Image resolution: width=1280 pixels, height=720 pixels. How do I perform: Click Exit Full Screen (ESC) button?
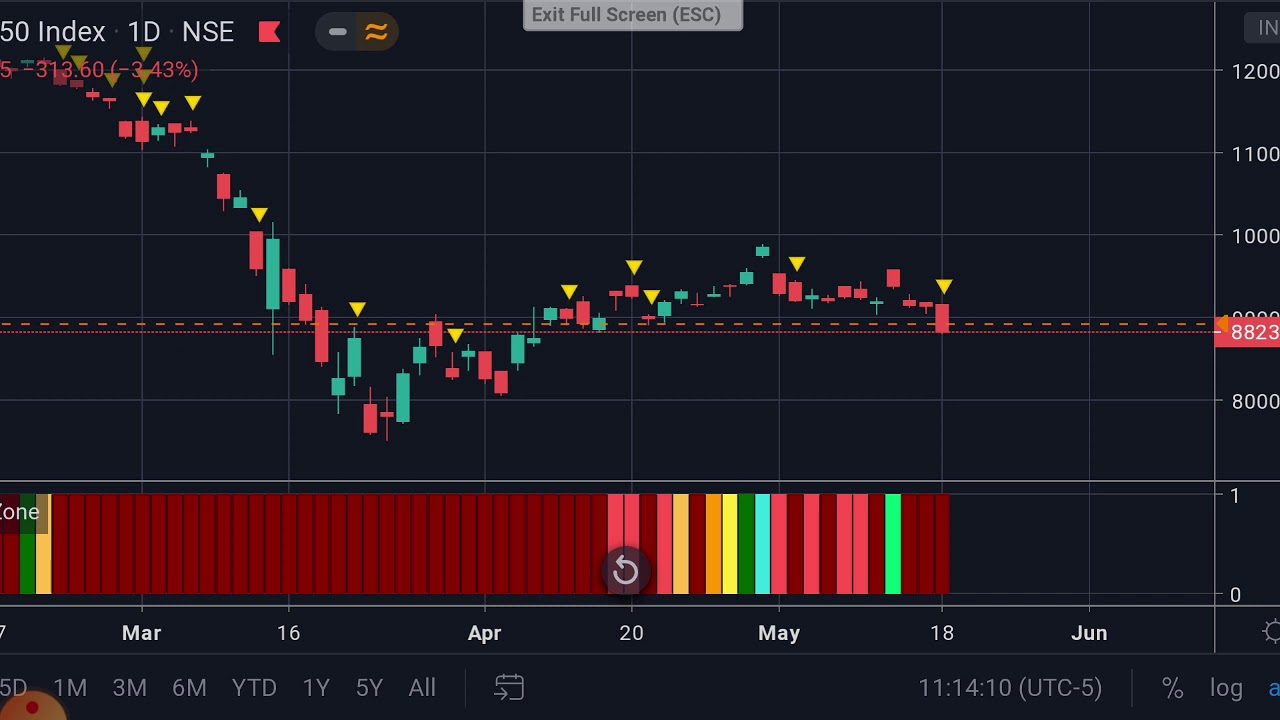[632, 15]
